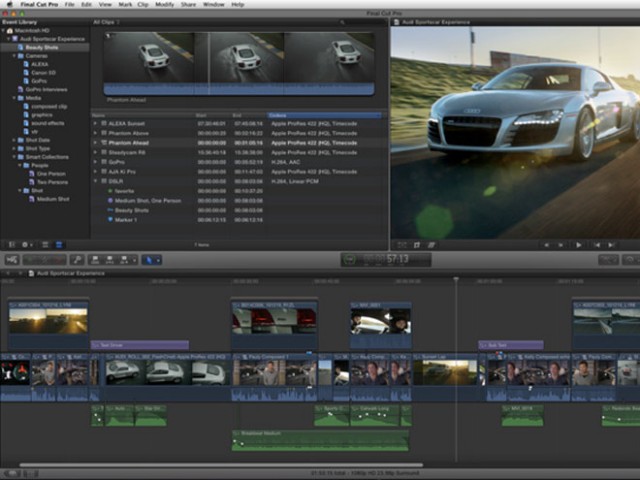This screenshot has width=640, height=480.
Task: Collapse the Smart Collections folder
Action: pos(14,157)
